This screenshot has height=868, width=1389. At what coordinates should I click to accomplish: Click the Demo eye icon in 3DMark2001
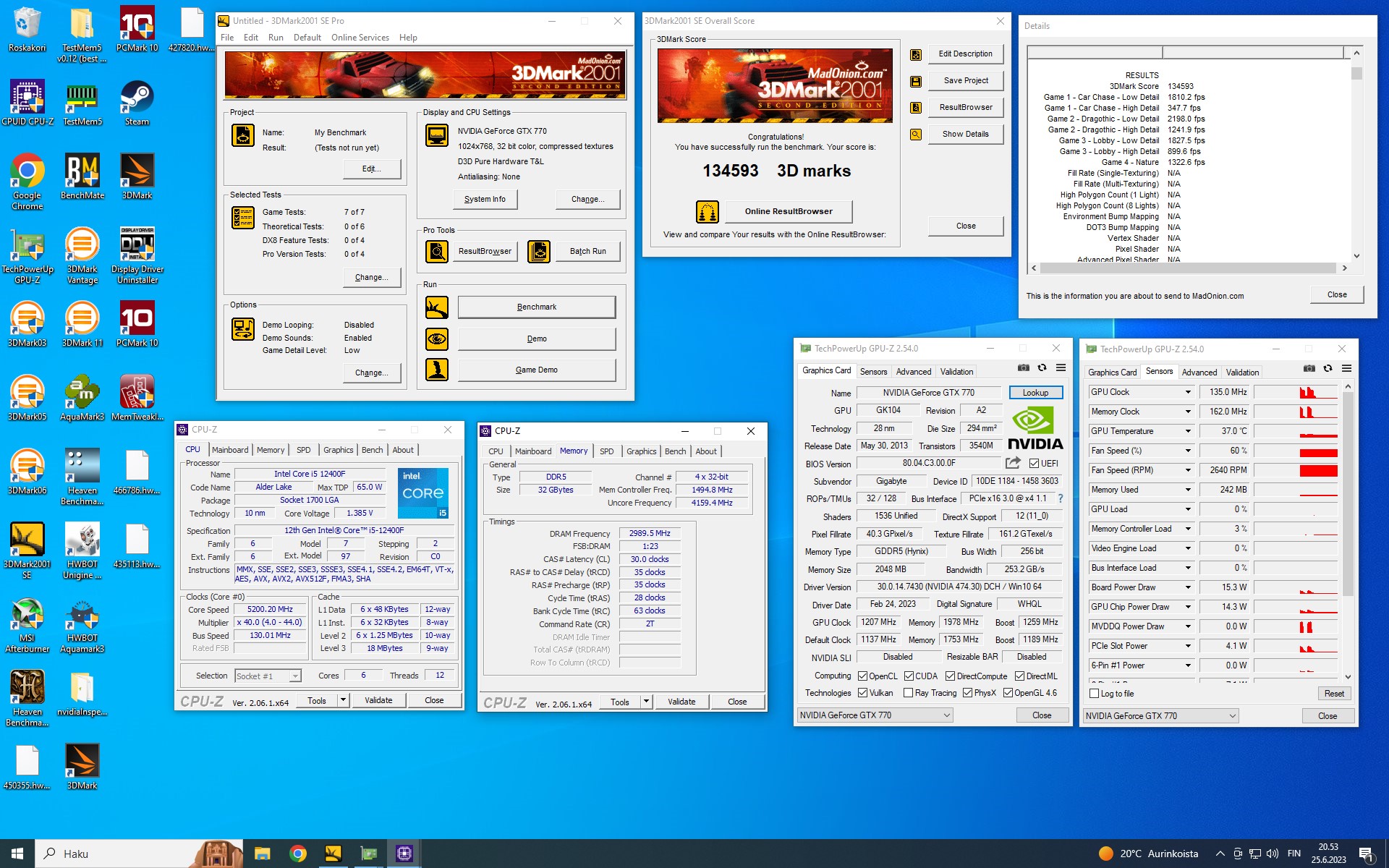pyautogui.click(x=437, y=339)
